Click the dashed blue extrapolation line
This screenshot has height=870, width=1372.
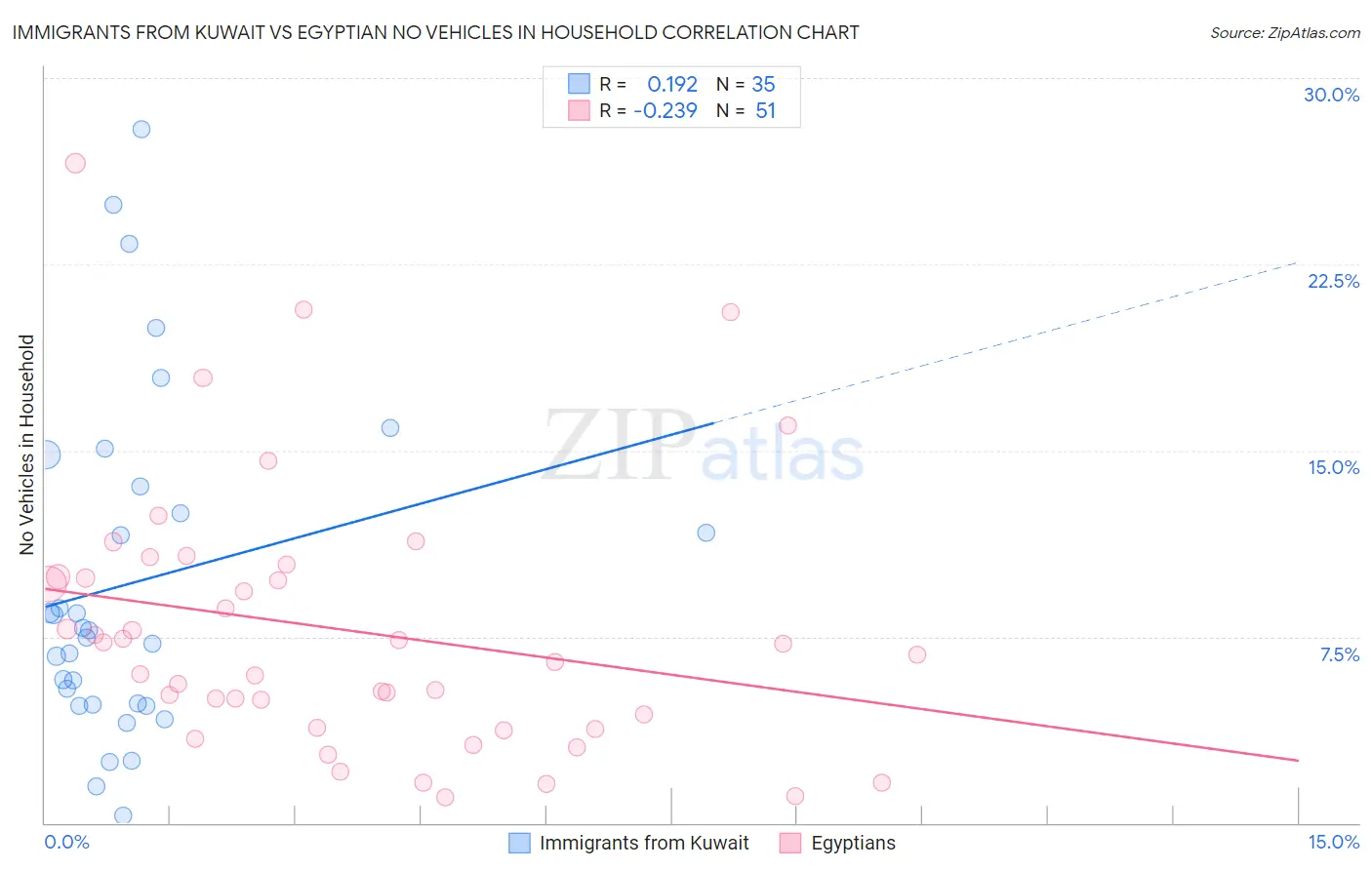click(x=1005, y=342)
